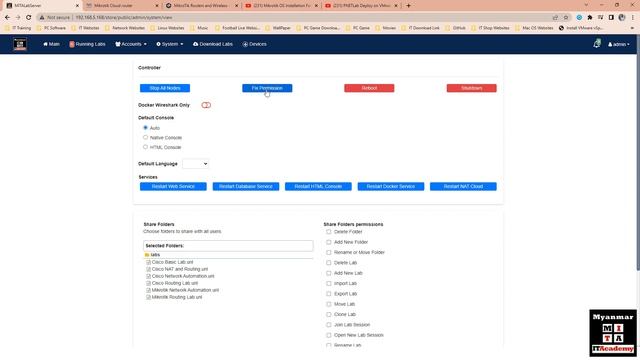Go to Main in the navbar
This screenshot has height=360, width=640.
(x=51, y=44)
